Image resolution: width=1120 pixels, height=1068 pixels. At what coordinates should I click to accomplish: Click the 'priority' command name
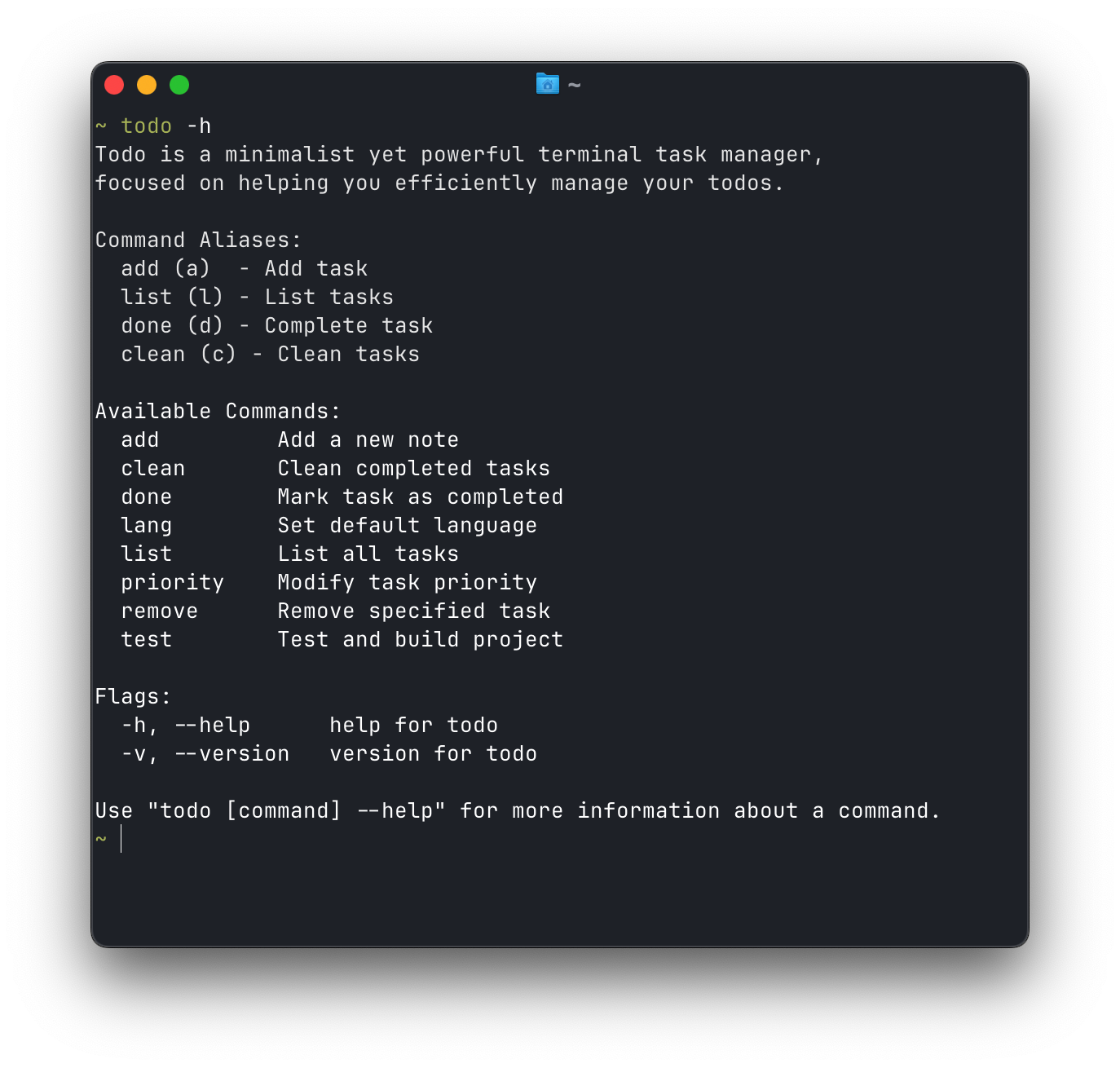point(173,582)
